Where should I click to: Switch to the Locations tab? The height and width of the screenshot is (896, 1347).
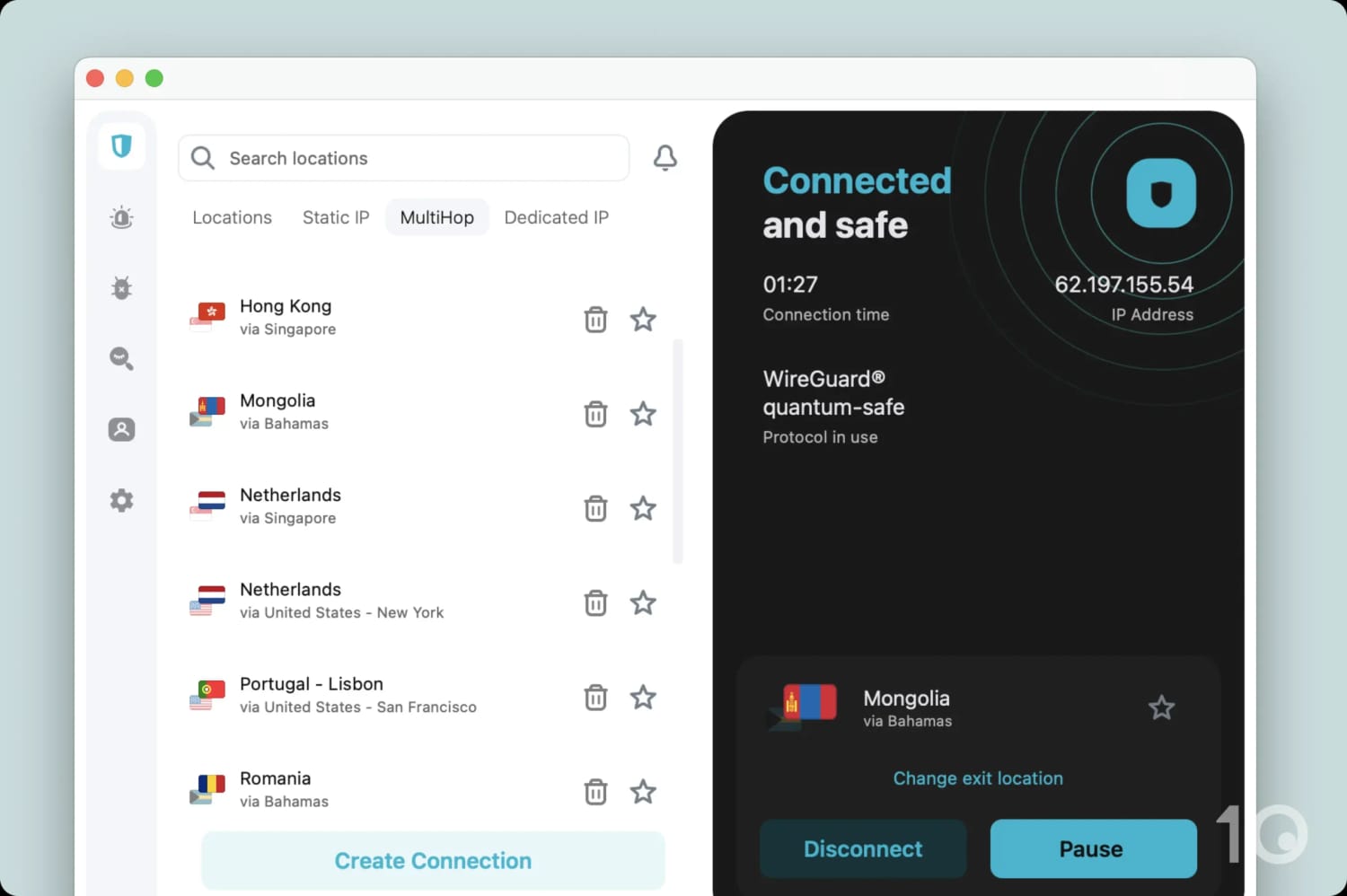click(x=232, y=217)
